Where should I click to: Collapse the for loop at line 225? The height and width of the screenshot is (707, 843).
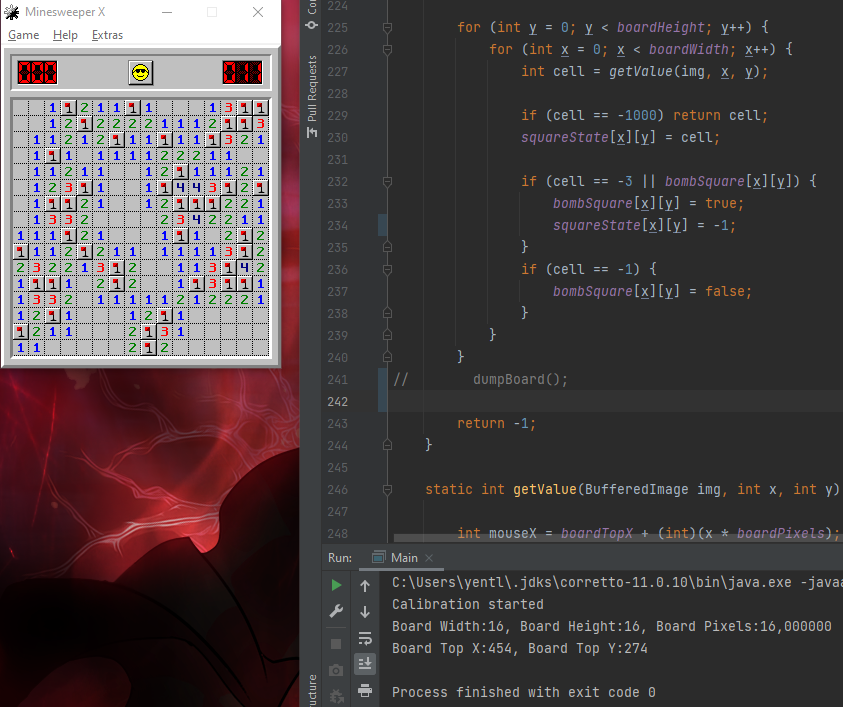(387, 27)
